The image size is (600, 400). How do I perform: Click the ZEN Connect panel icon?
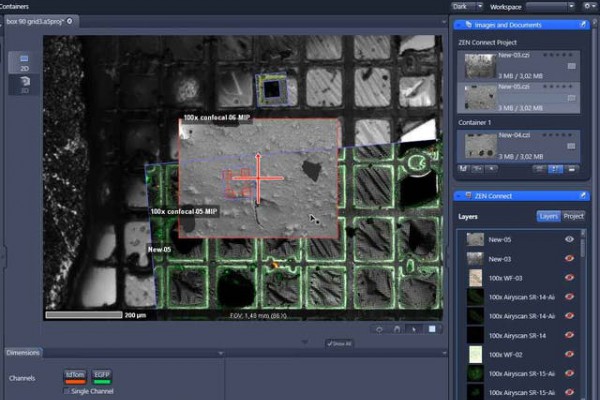click(468, 196)
